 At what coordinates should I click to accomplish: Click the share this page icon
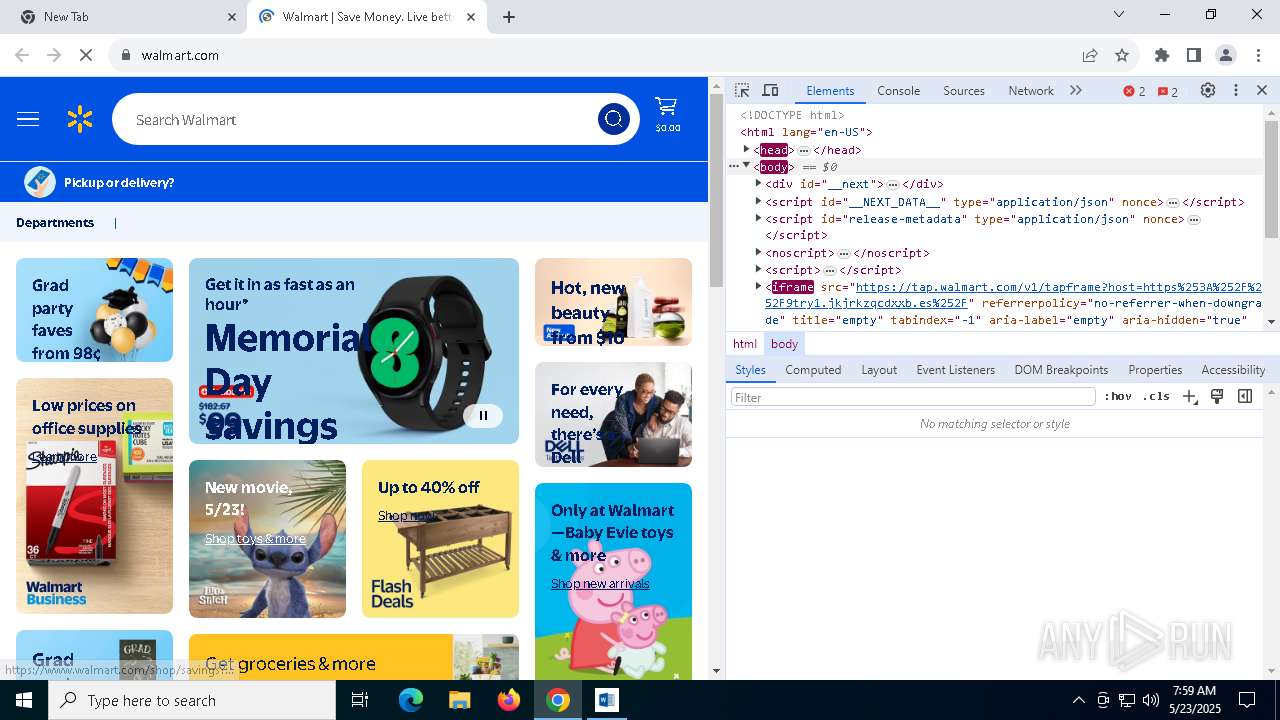tap(1090, 55)
